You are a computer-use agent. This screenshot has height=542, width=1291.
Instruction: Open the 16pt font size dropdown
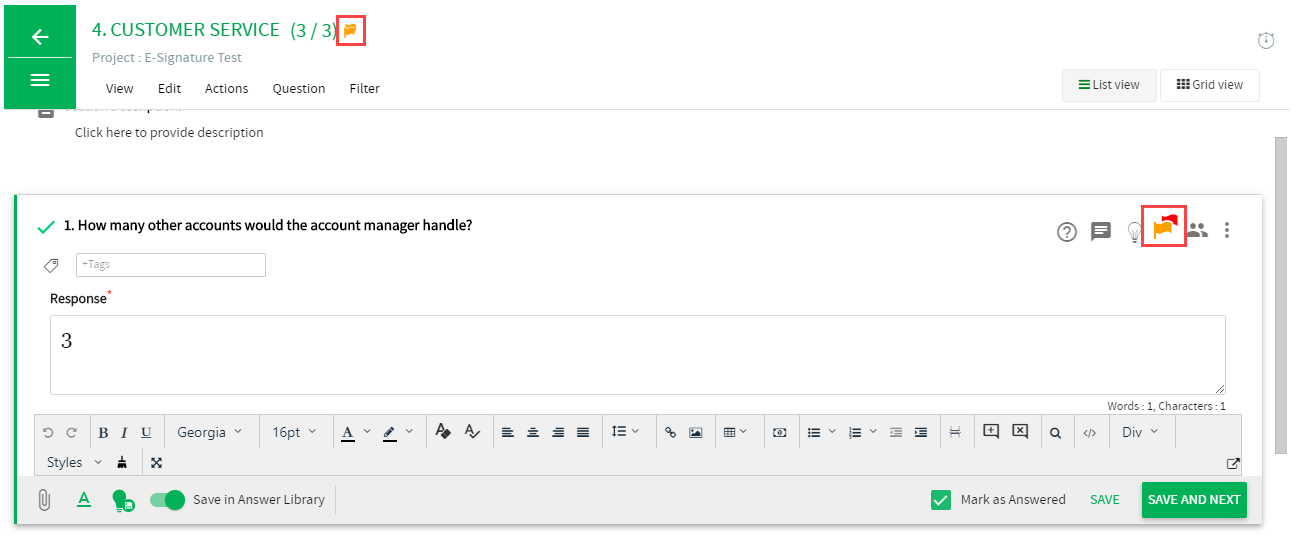[294, 432]
